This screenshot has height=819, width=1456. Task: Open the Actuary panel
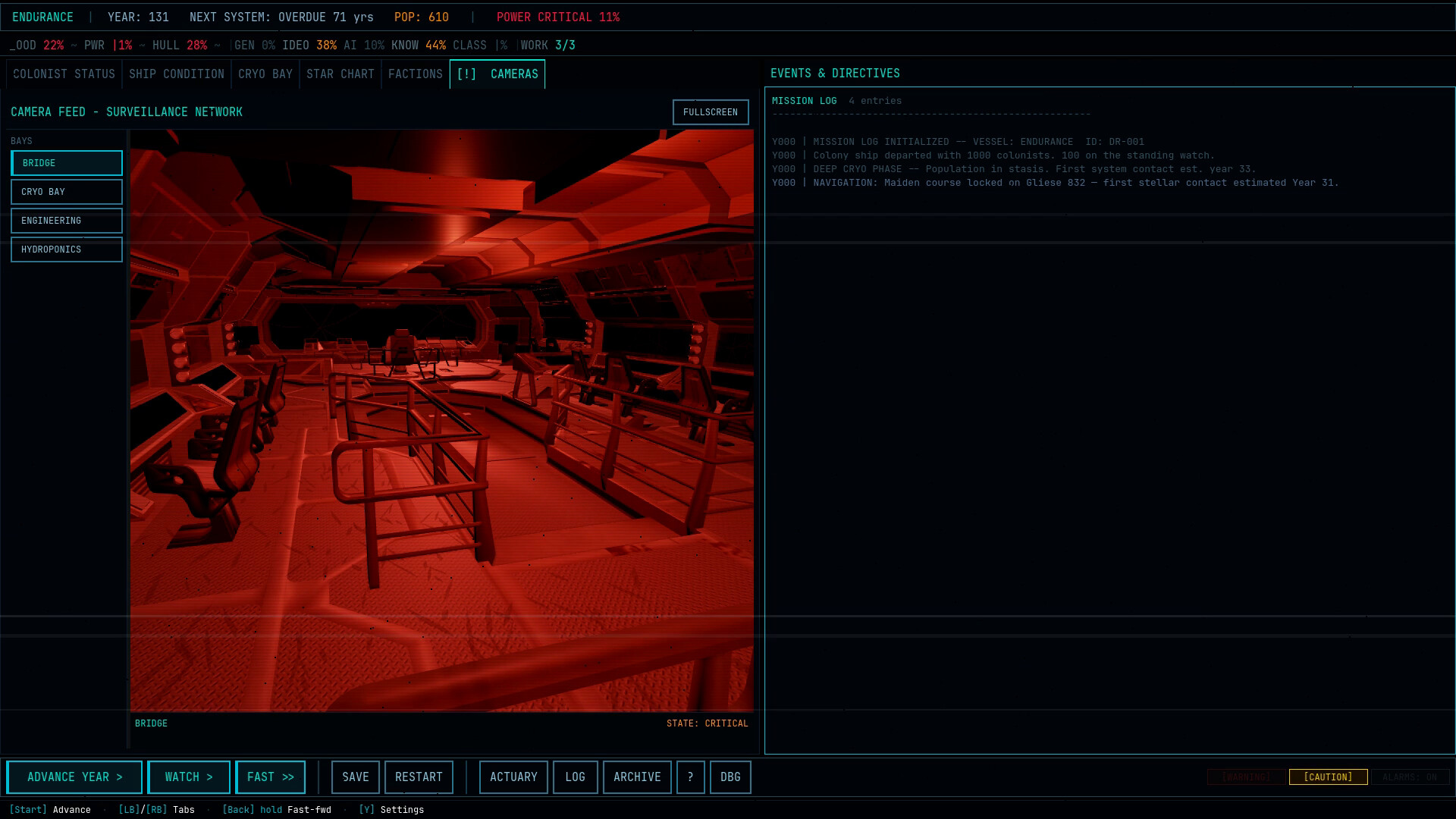513,777
